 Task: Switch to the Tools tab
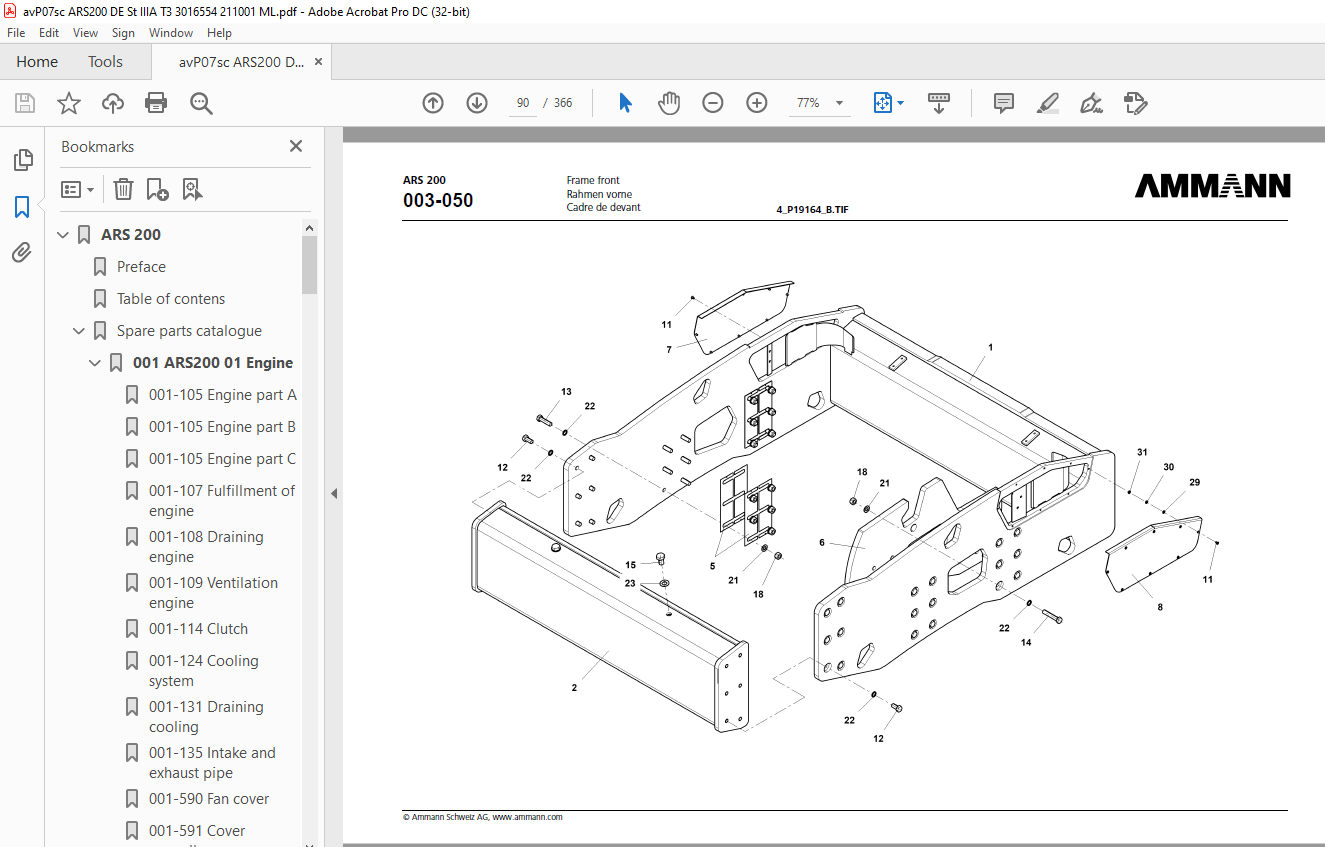point(105,62)
